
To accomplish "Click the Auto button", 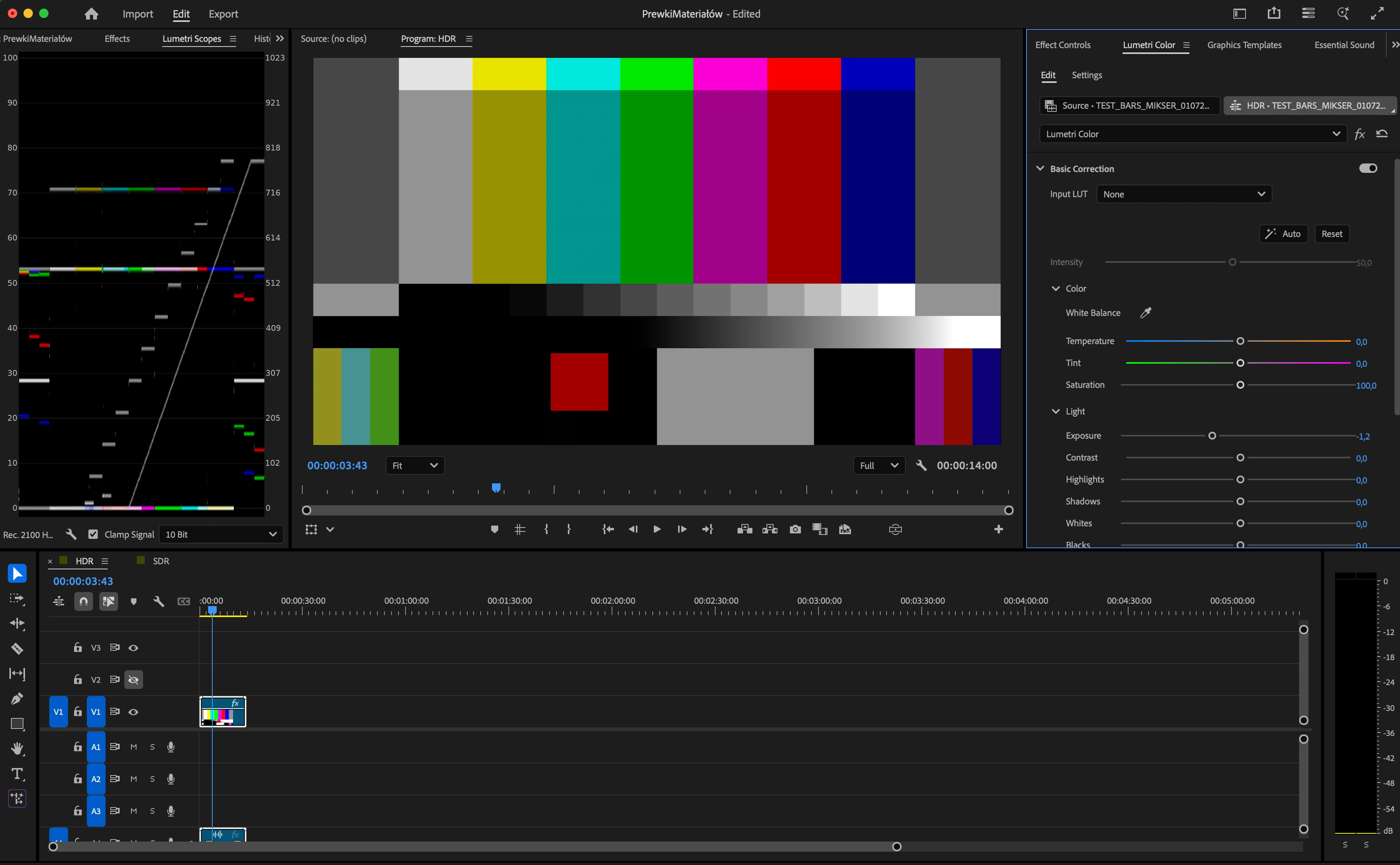I will coord(1283,233).
